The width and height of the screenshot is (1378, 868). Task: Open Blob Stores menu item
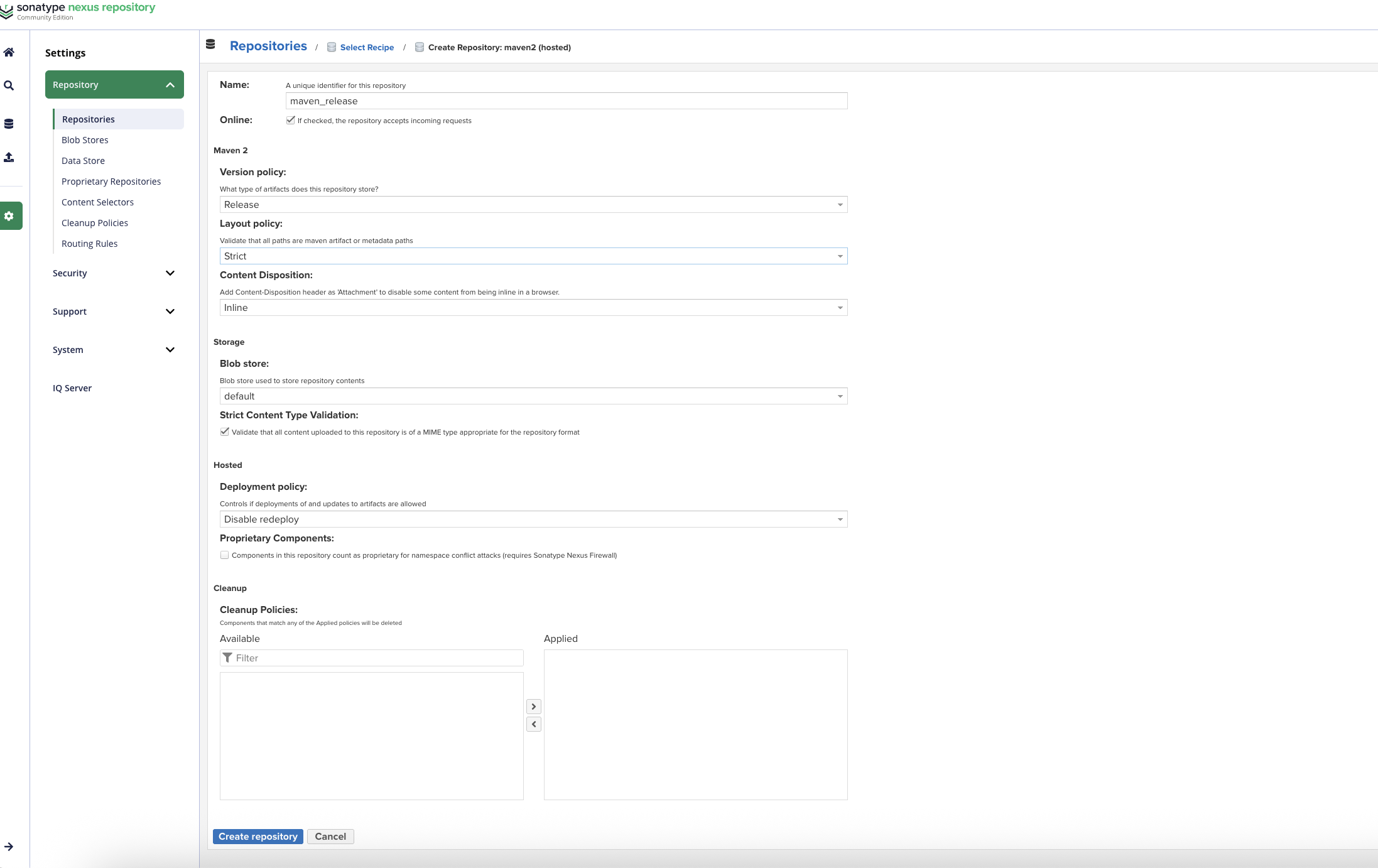point(85,140)
